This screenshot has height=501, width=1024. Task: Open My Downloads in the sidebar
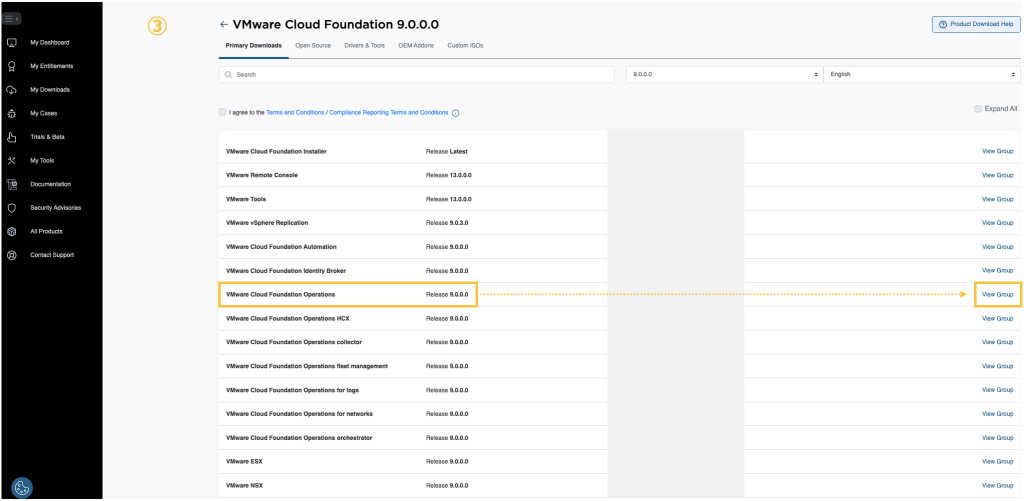click(50, 89)
